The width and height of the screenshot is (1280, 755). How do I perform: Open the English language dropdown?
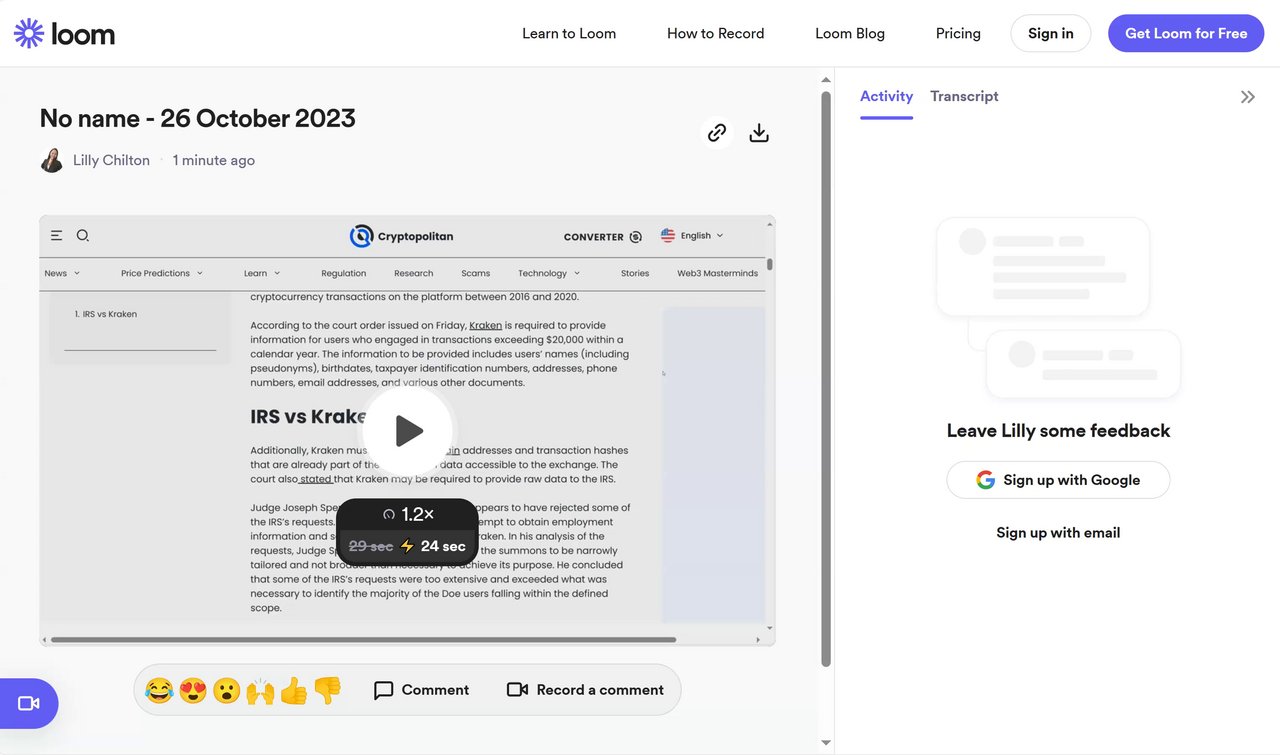coord(692,236)
